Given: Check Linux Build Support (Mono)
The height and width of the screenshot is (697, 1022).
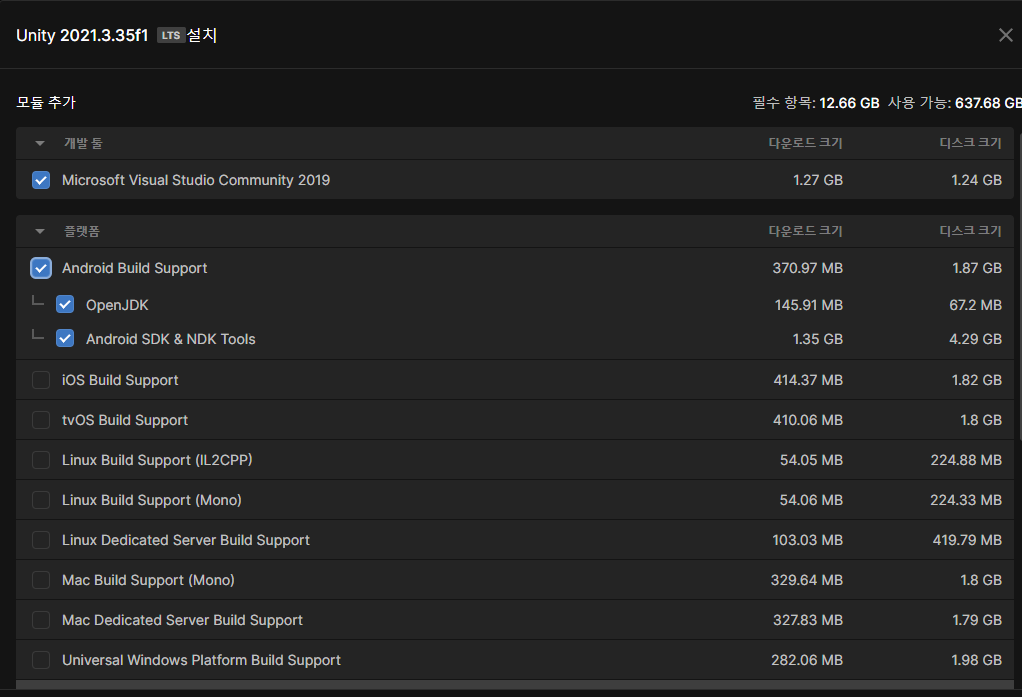Looking at the screenshot, I should coord(41,500).
